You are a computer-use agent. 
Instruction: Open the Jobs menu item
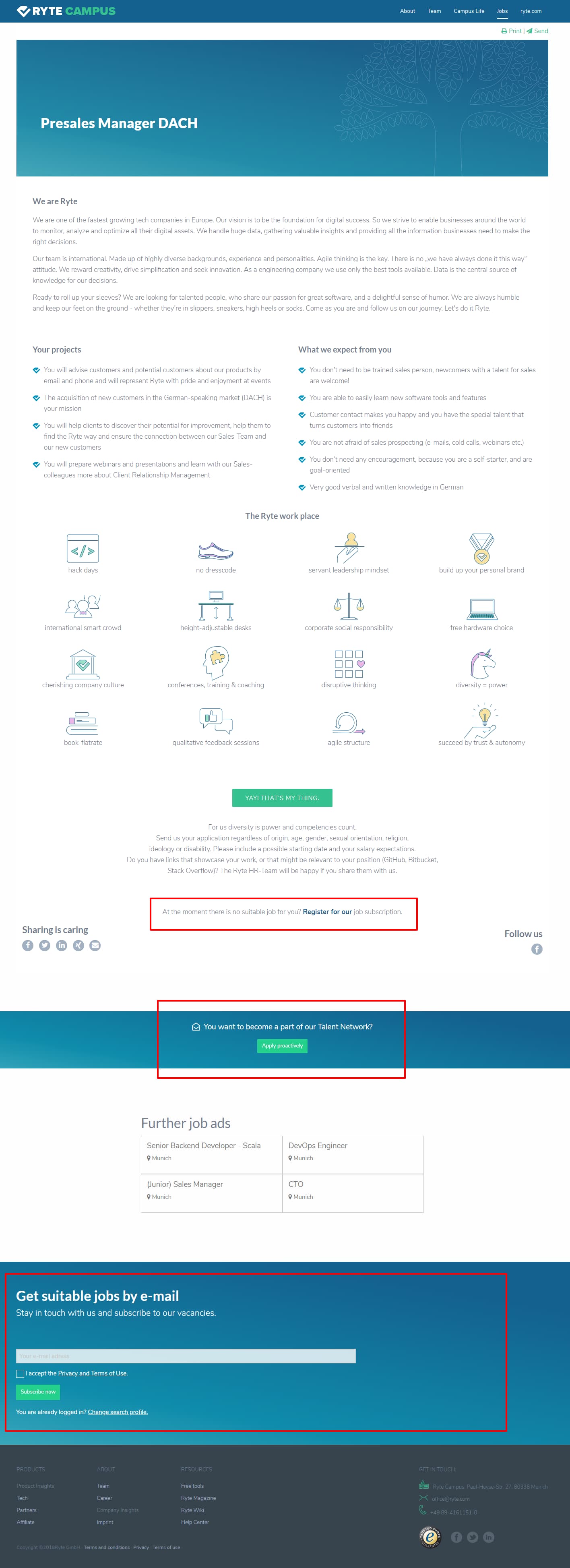[502, 11]
